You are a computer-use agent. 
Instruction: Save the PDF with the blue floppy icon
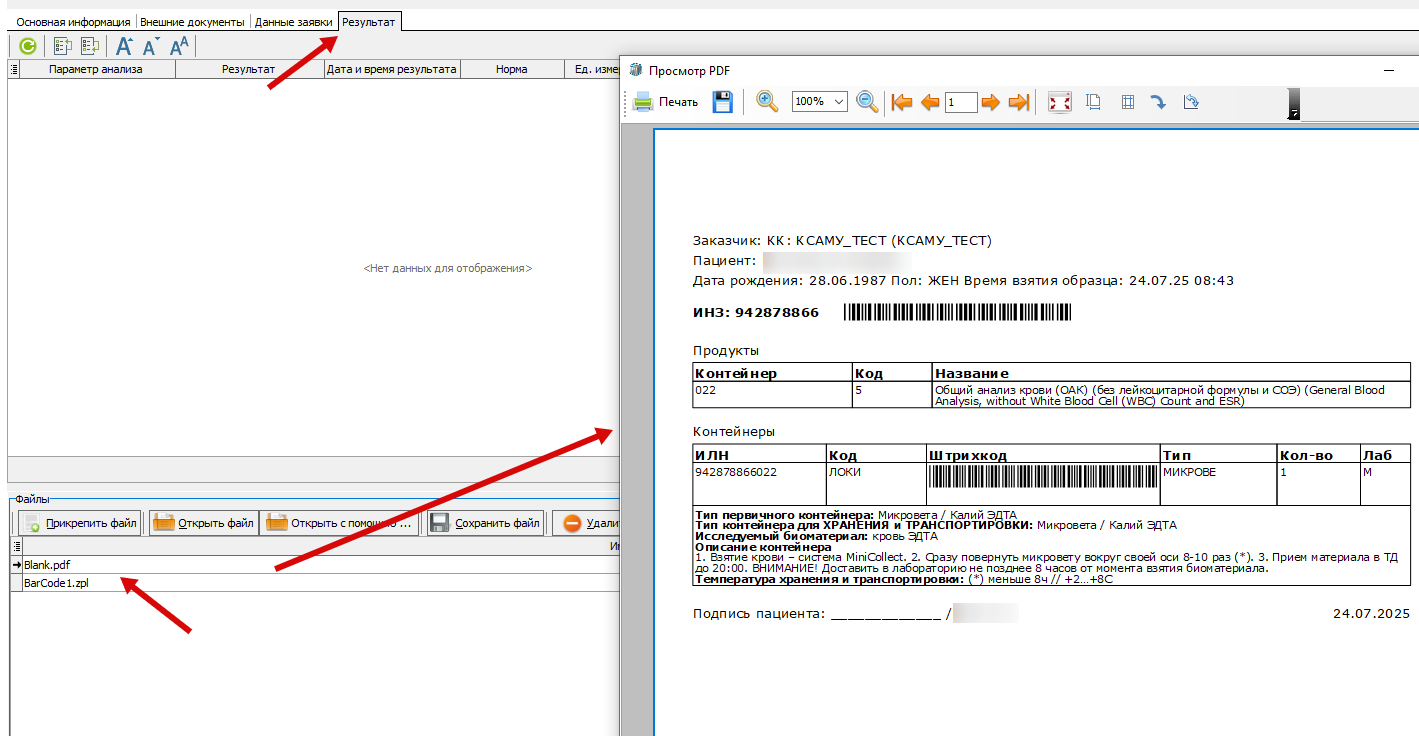(722, 102)
